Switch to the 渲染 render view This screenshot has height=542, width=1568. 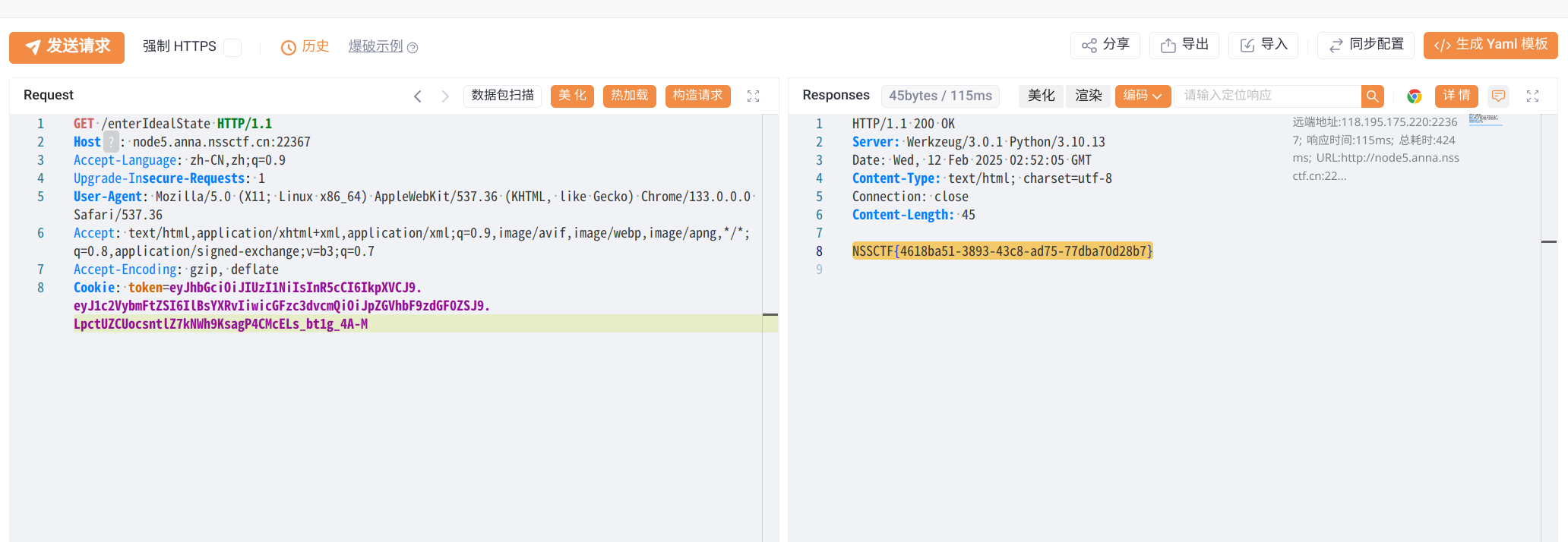[1088, 96]
